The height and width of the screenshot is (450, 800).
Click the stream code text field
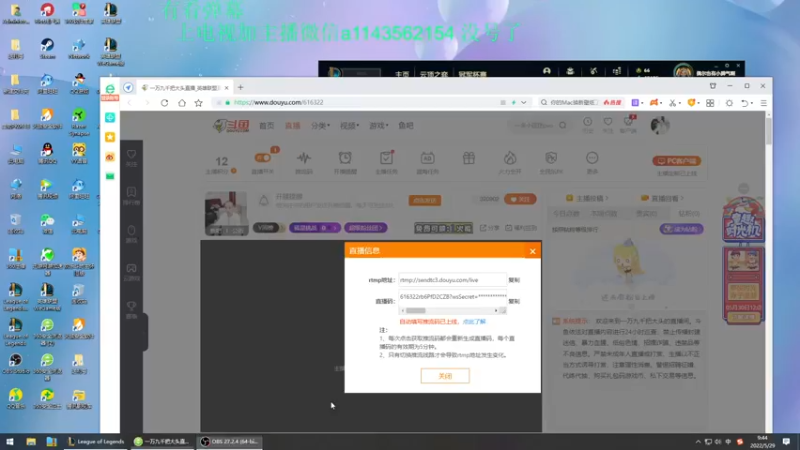coord(453,297)
